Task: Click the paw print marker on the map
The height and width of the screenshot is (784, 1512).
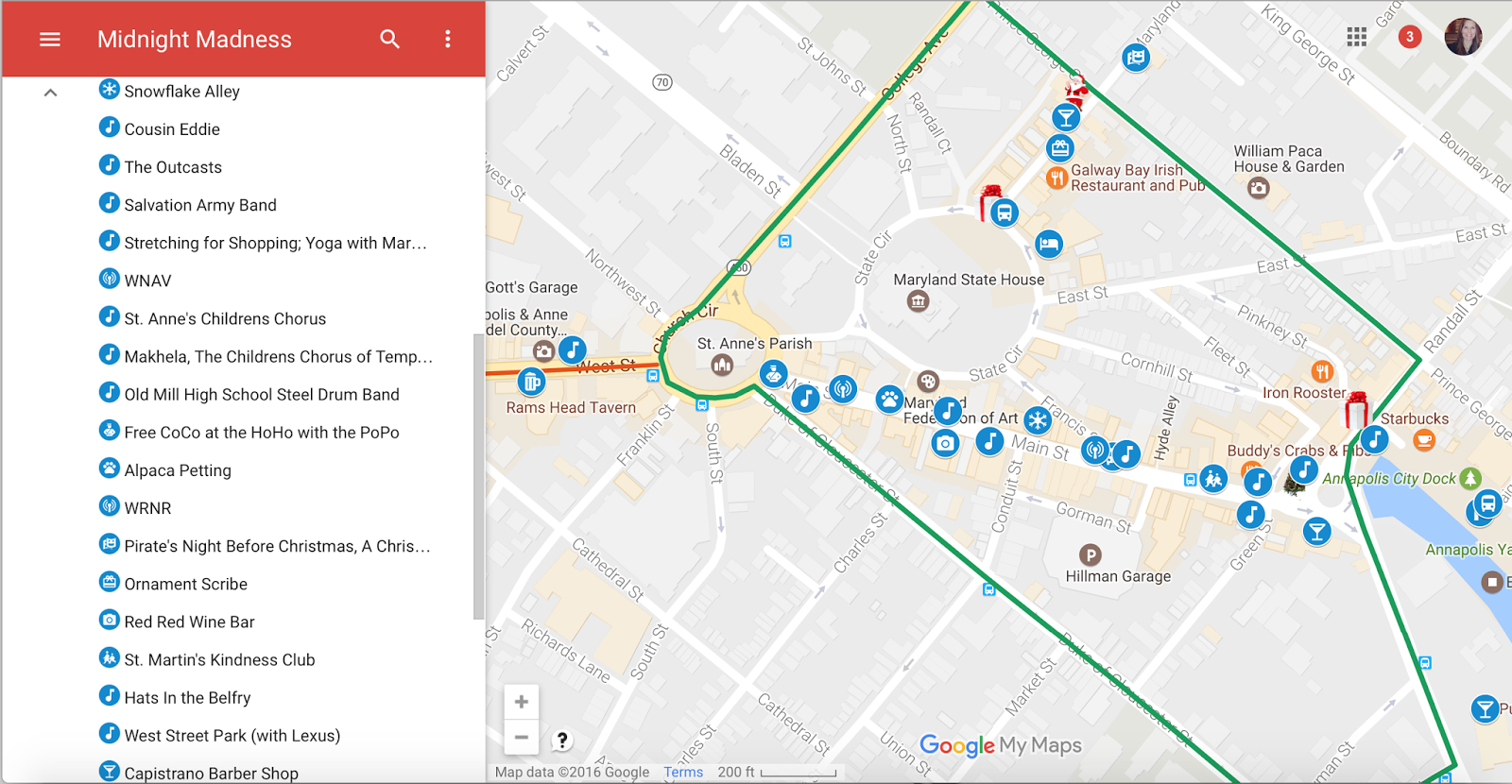Action: [889, 400]
